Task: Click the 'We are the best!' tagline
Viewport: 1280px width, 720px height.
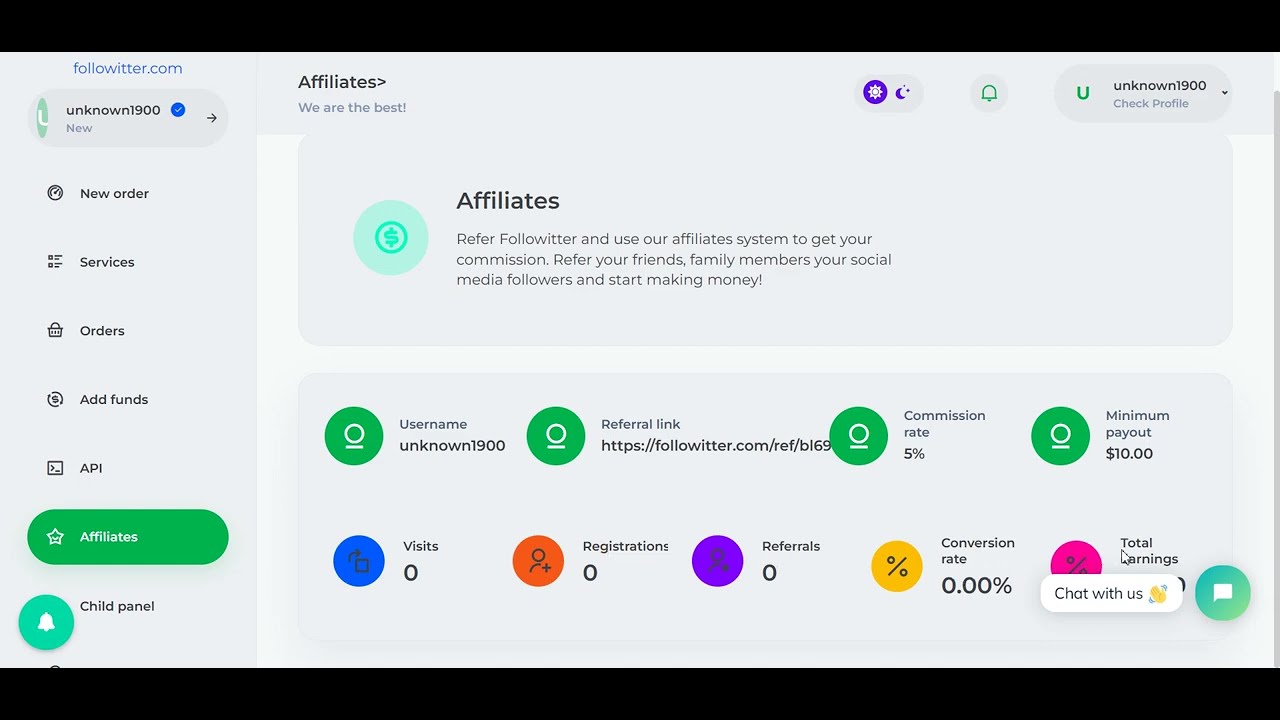Action: (x=352, y=108)
